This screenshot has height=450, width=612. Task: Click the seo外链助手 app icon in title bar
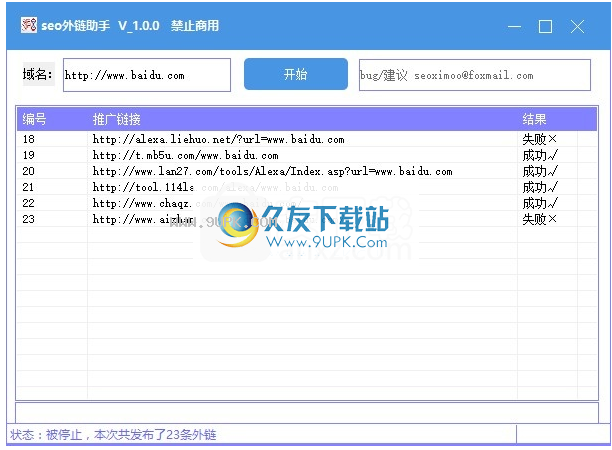point(28,25)
